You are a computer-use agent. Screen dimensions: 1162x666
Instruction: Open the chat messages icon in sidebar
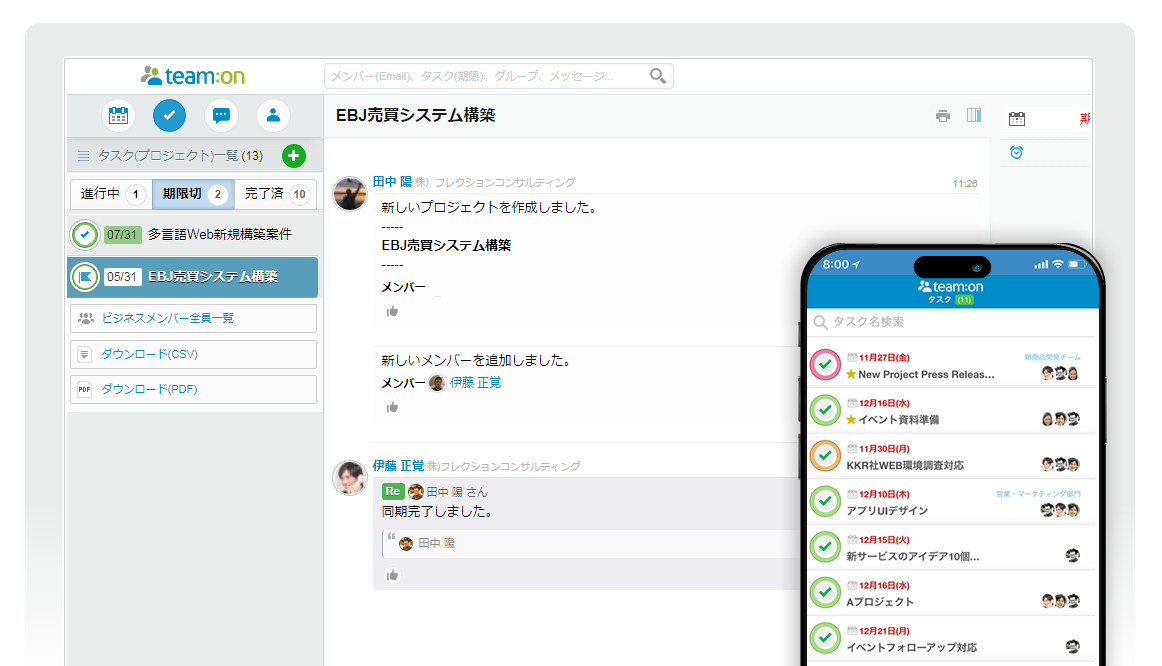point(221,116)
